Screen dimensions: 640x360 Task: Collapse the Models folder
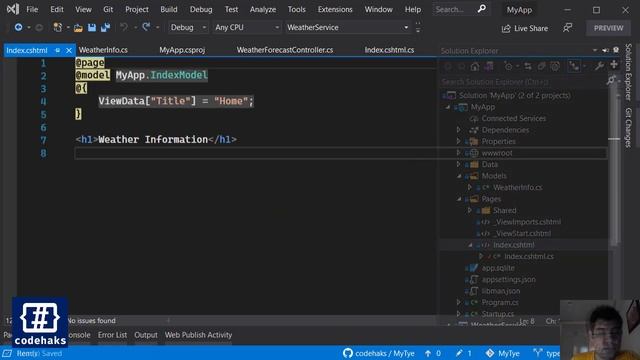click(459, 176)
